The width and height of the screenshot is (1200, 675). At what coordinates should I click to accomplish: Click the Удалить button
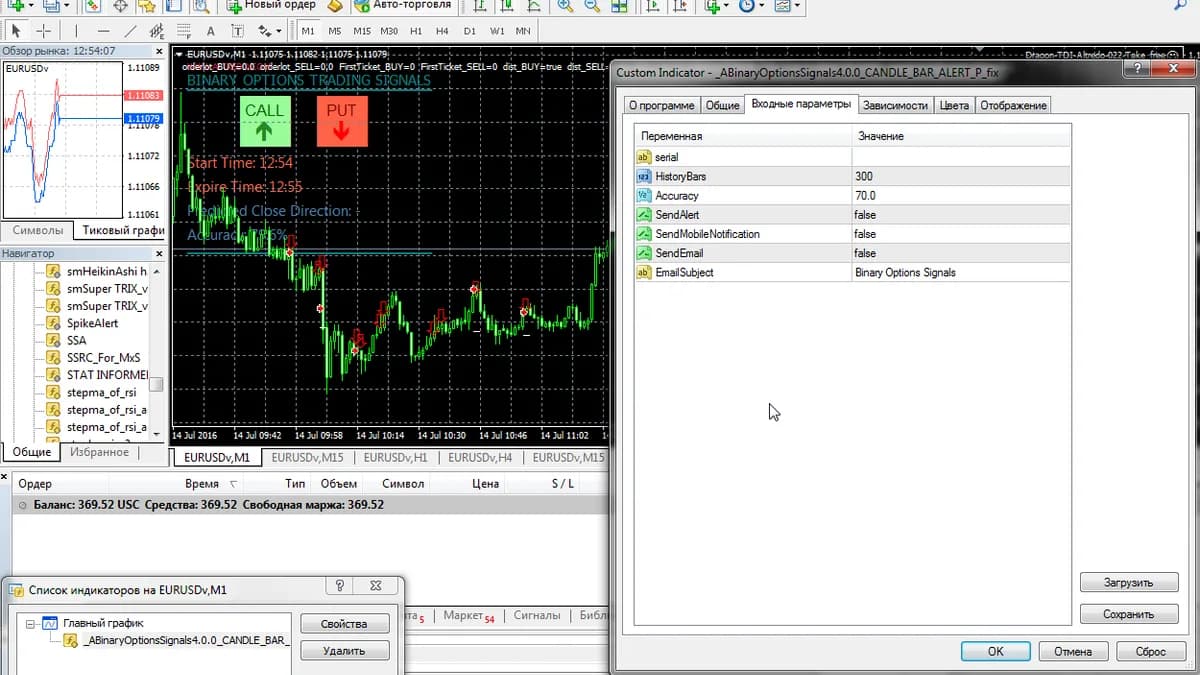(x=344, y=651)
